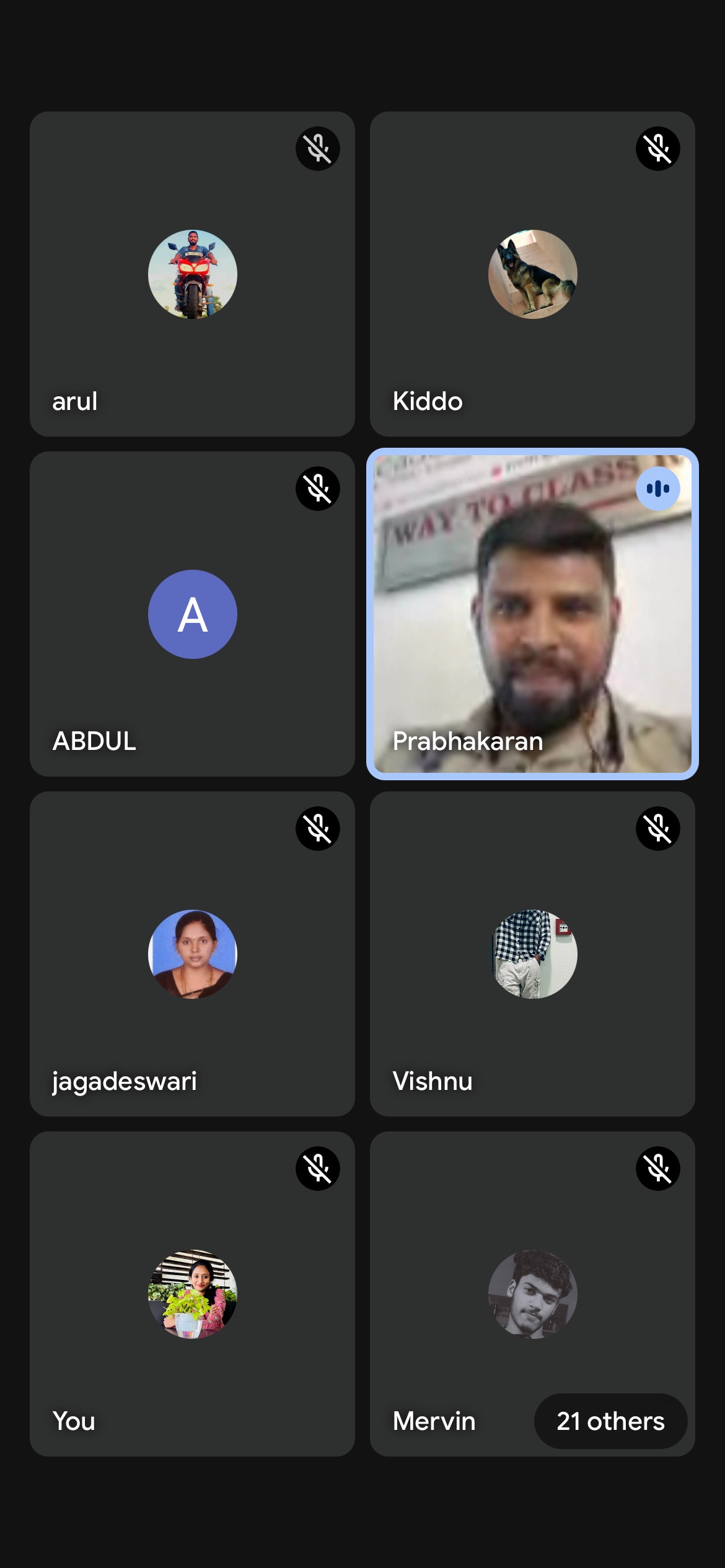The image size is (725, 1568).
Task: Tap arul's motorcycle profile picture
Action: [x=192, y=274]
